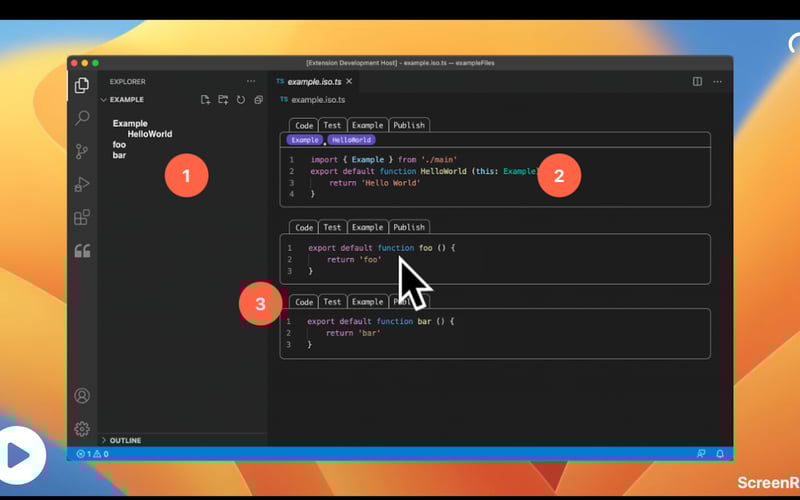Click the yellow macOS minimize button
800x500 pixels.
click(x=85, y=63)
